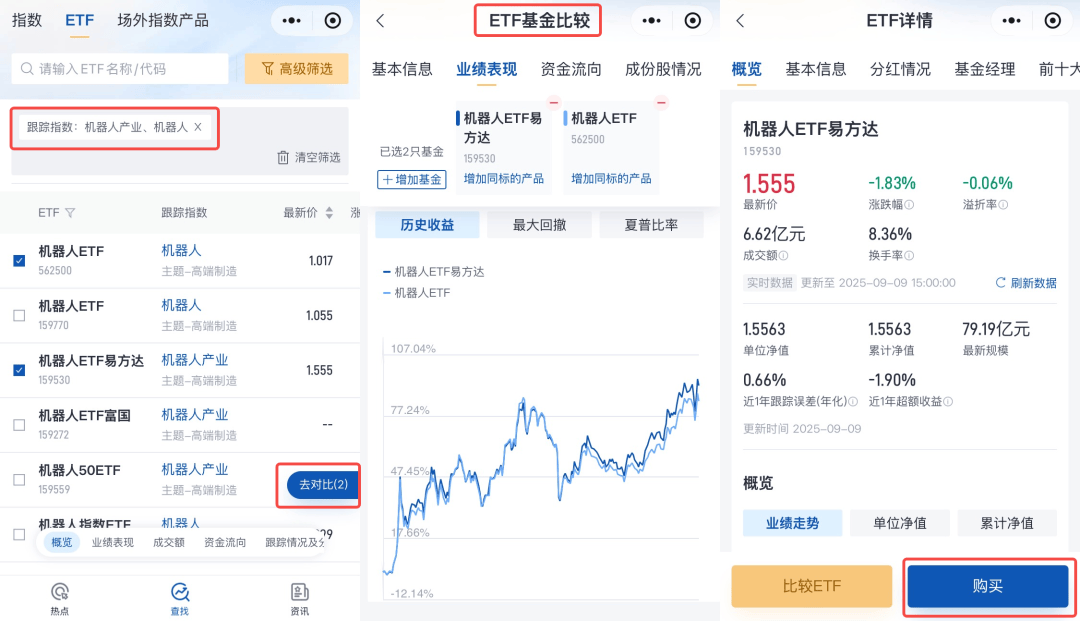
Task: Go back from the ETF详情 page
Action: pos(740,21)
